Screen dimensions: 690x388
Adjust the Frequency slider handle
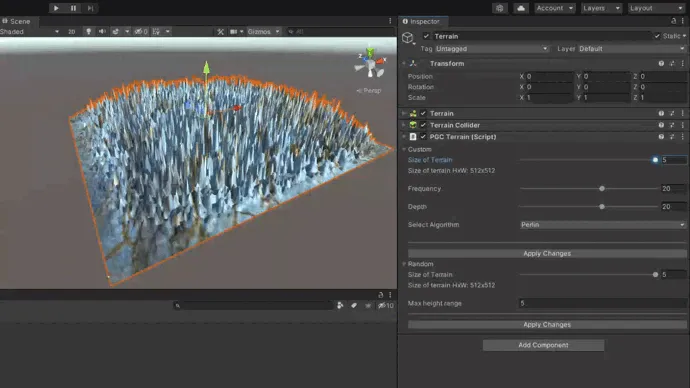pos(602,188)
